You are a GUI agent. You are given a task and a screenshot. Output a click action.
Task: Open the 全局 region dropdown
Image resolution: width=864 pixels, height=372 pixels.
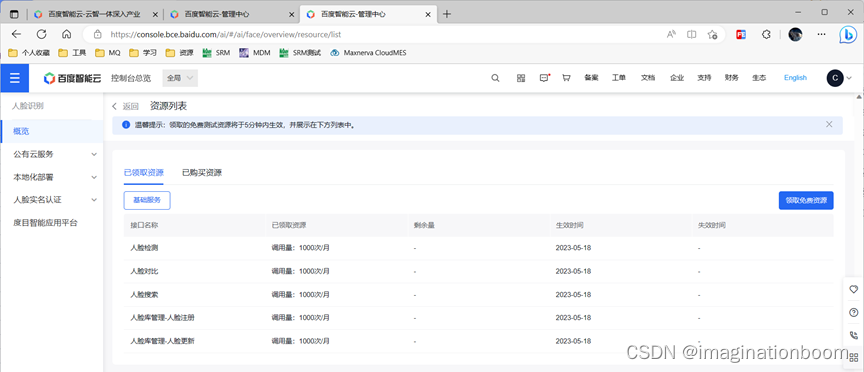pyautogui.click(x=180, y=78)
